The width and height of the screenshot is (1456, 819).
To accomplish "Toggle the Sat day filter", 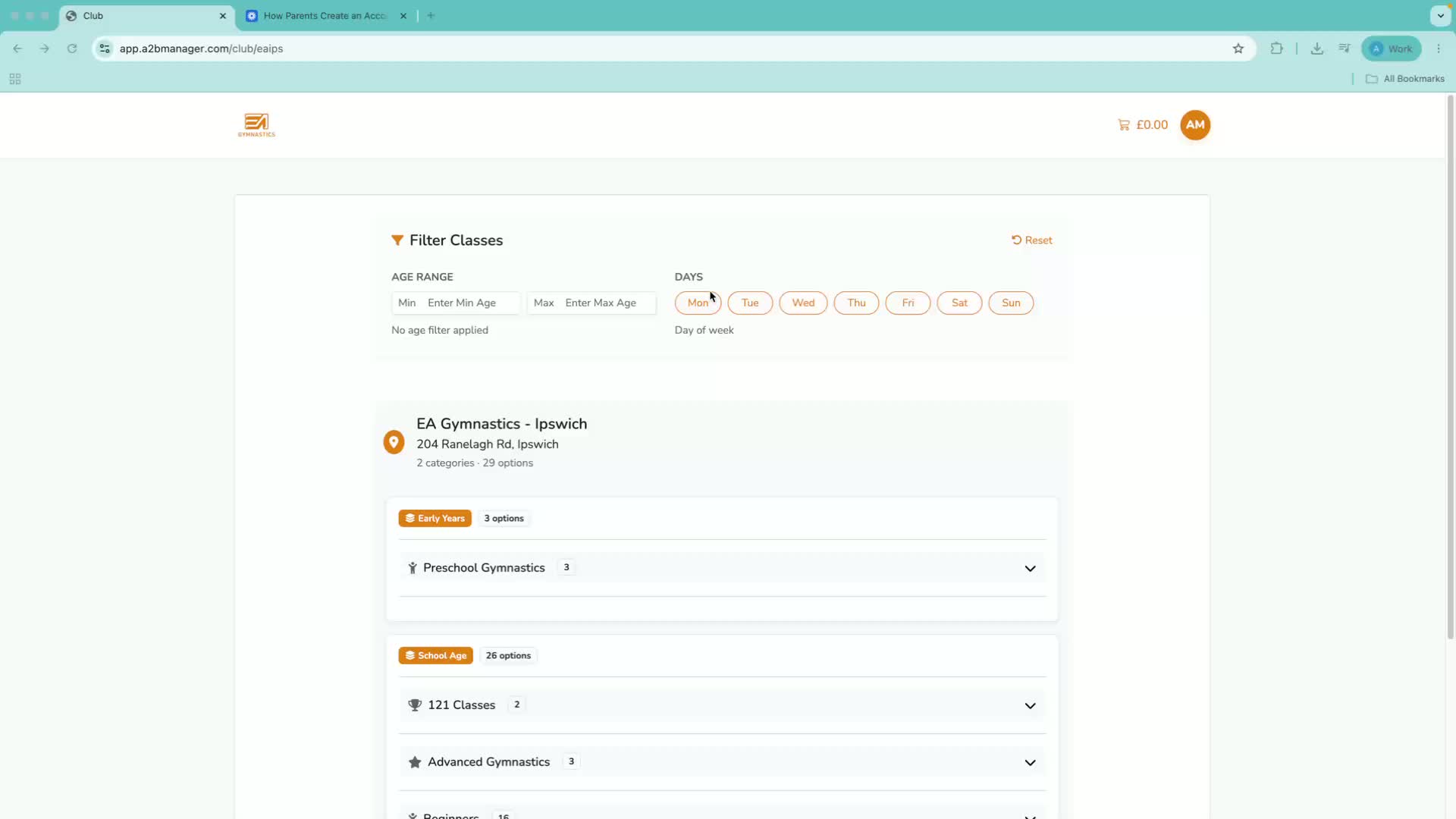I will click(x=959, y=303).
